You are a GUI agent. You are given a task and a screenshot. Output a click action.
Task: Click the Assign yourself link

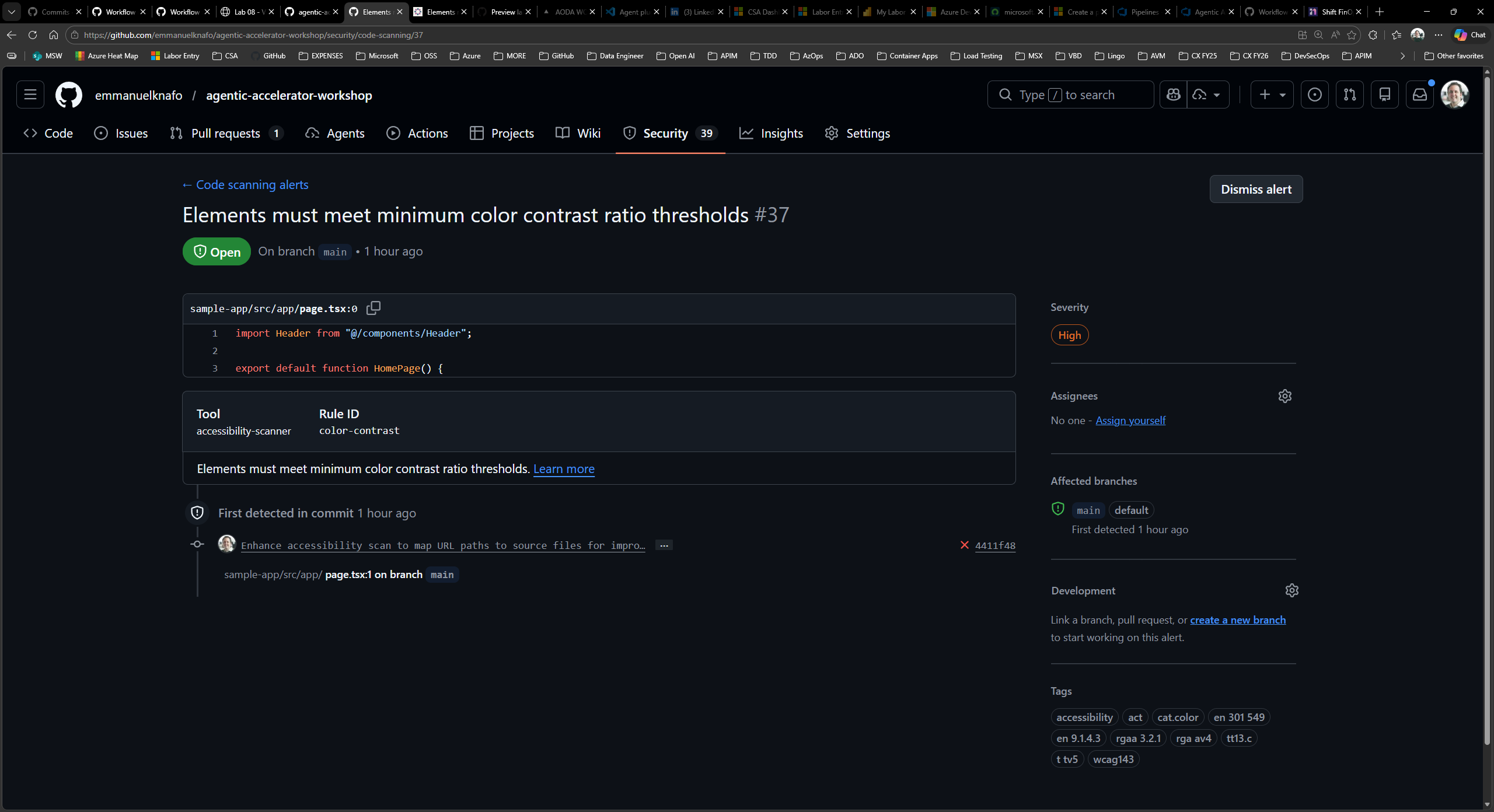pos(1130,420)
